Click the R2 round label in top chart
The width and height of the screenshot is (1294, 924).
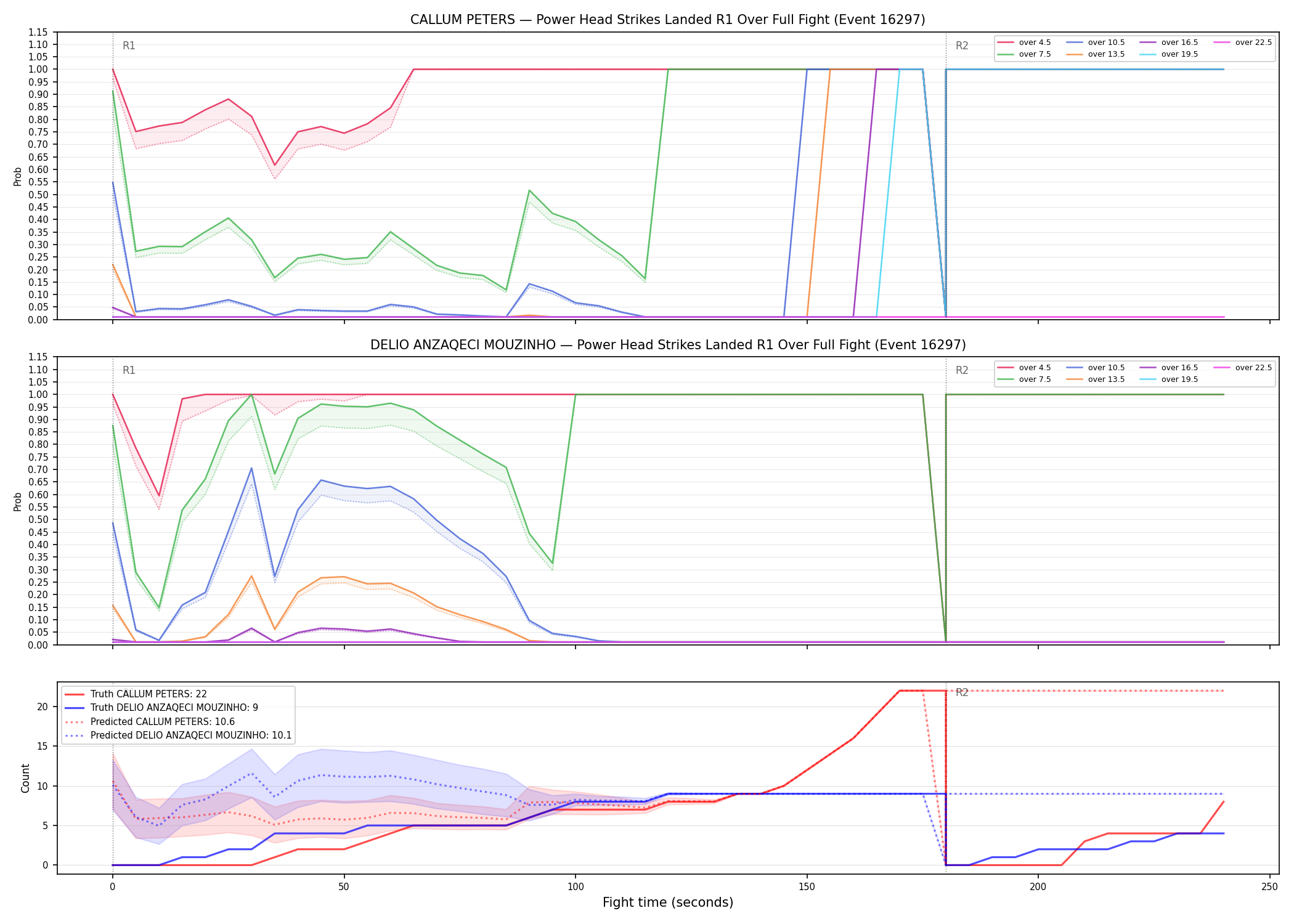click(x=962, y=46)
